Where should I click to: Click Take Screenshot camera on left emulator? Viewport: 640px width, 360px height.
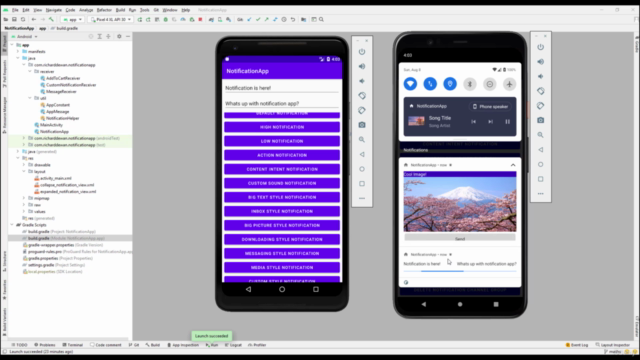coord(362,125)
